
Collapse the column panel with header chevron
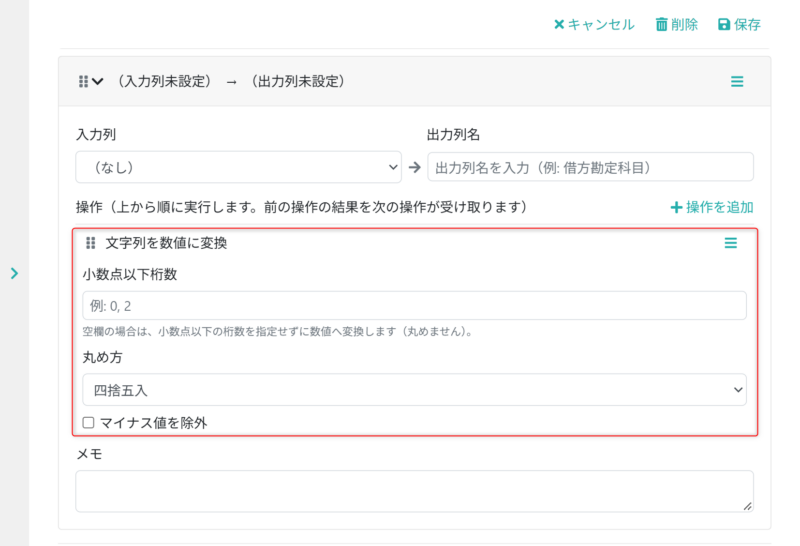(x=98, y=82)
